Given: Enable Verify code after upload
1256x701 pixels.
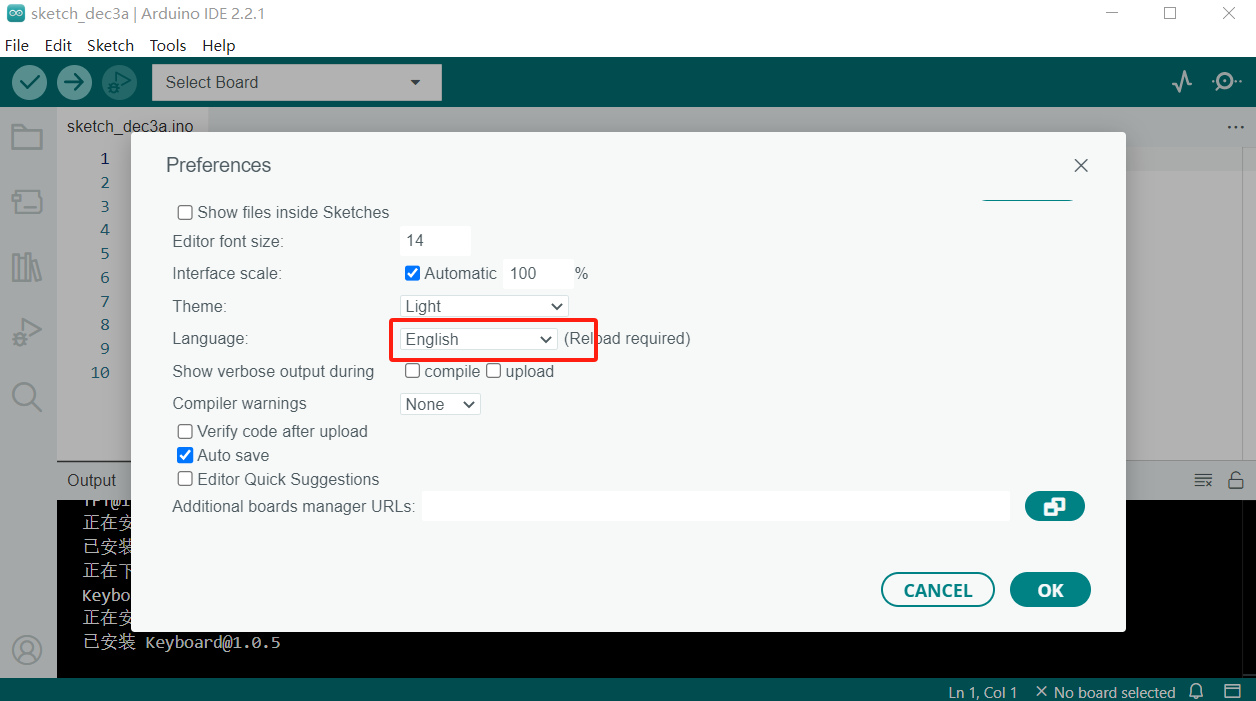Looking at the screenshot, I should [185, 432].
